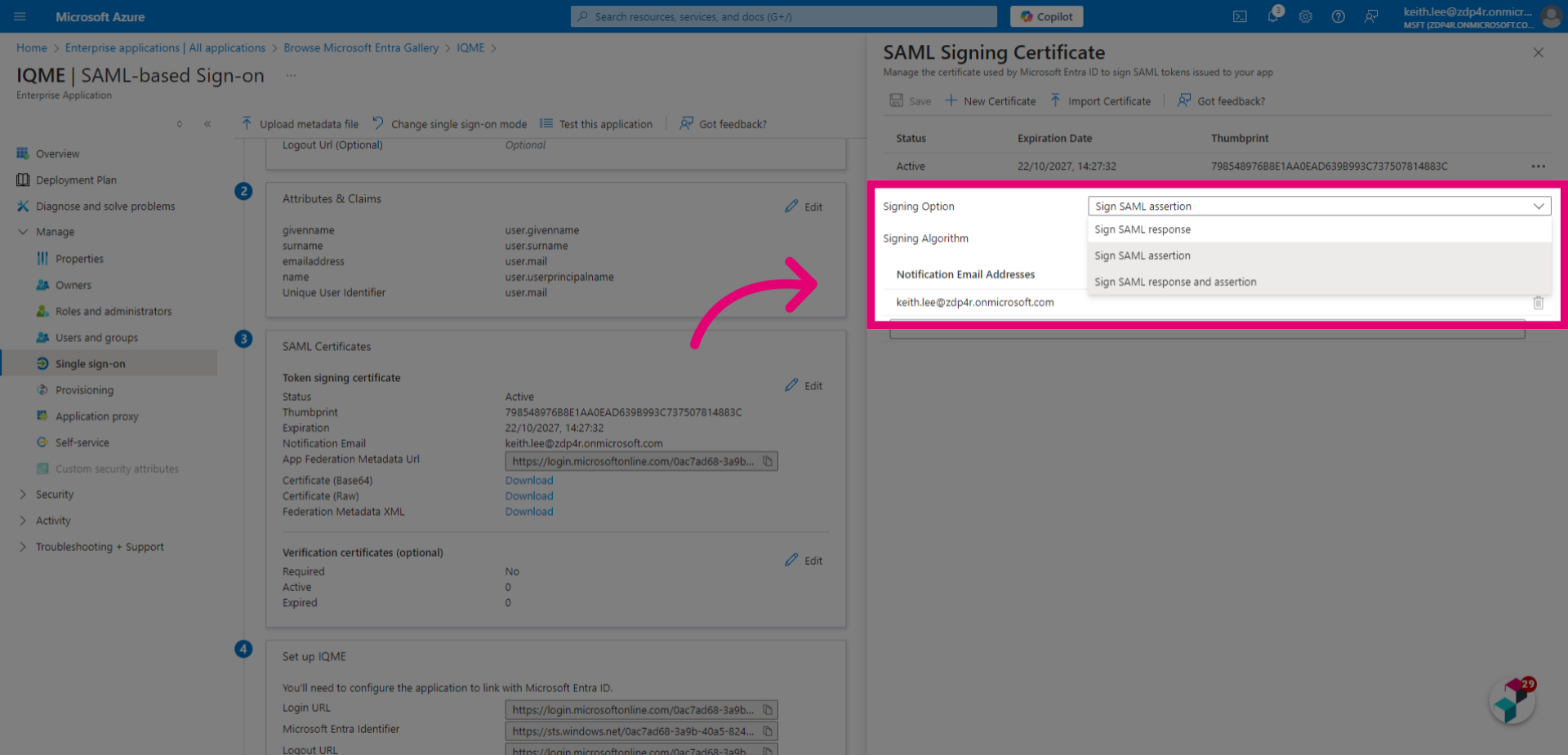
Task: Click the search resources field
Action: coord(784,16)
